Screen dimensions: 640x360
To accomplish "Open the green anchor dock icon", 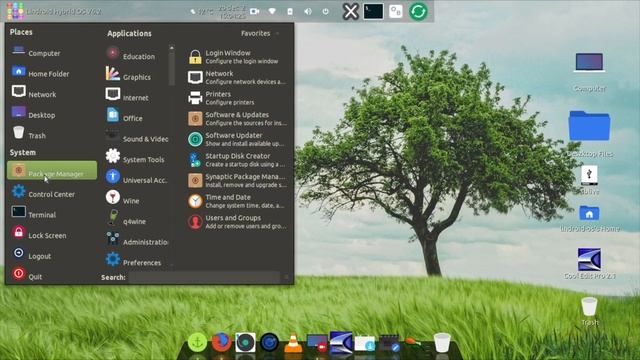I will (x=197, y=342).
